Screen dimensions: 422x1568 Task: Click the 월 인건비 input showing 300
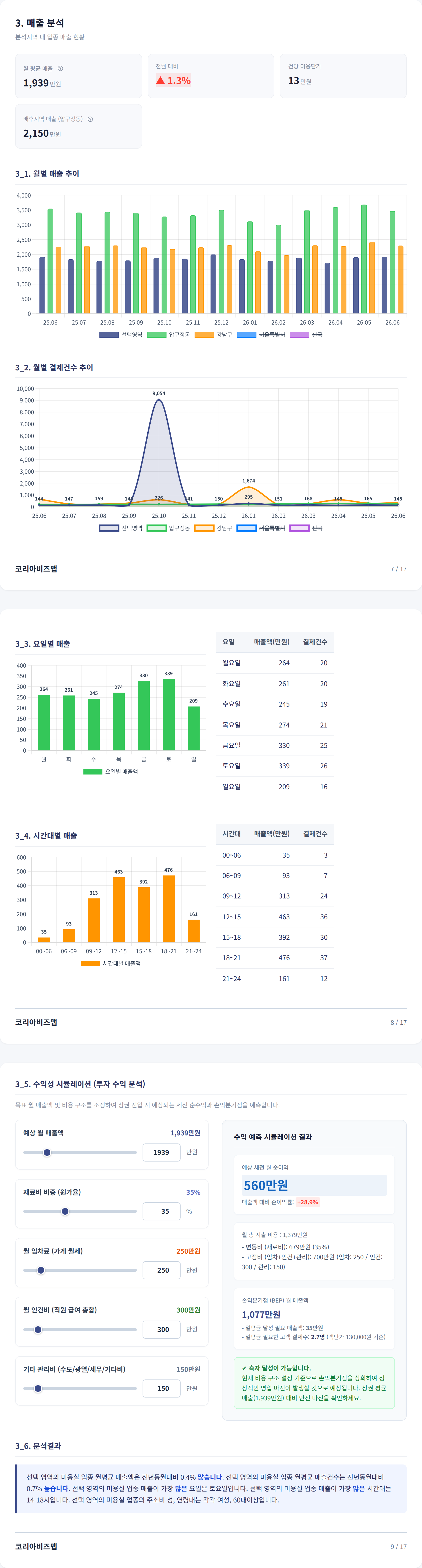coord(161,1329)
